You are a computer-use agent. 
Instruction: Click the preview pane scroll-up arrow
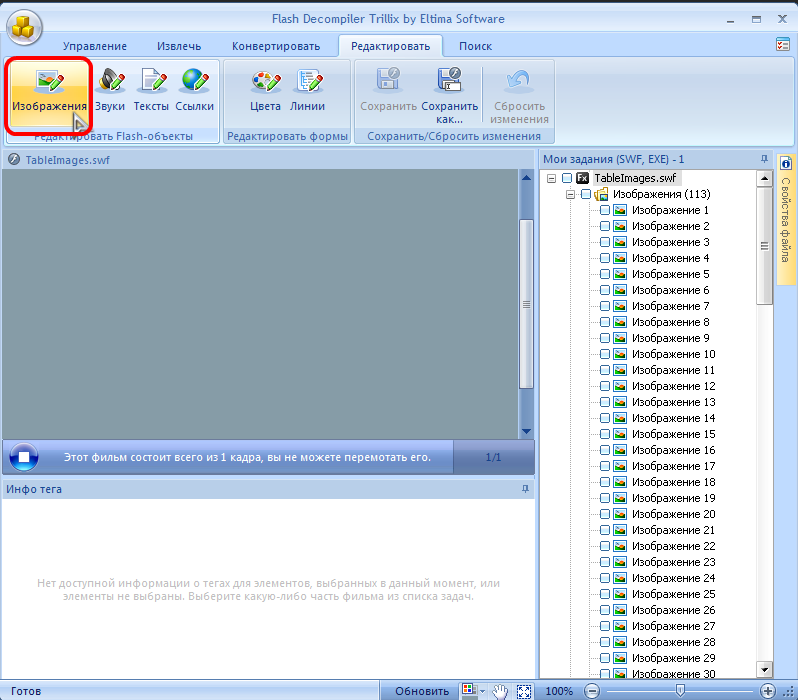(x=526, y=178)
